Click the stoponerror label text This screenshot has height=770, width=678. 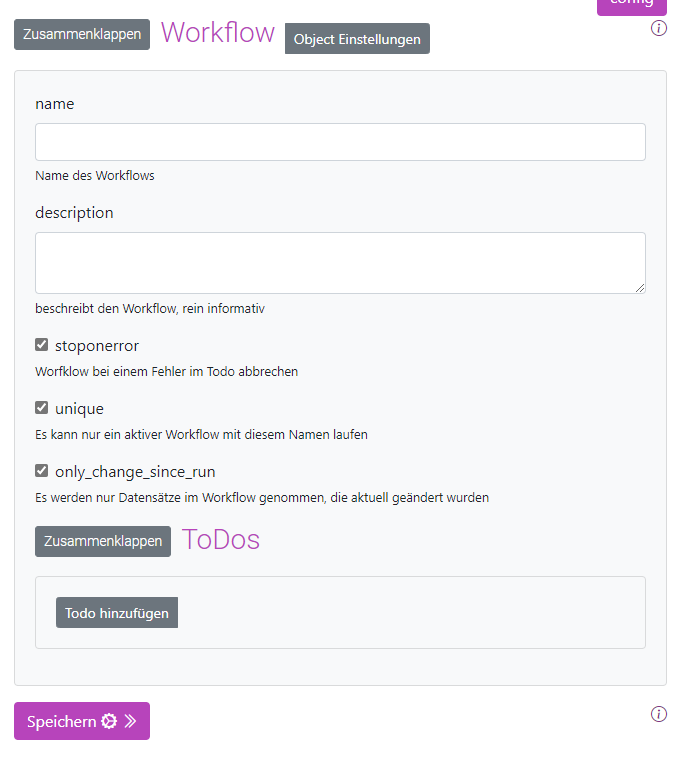pos(97,346)
